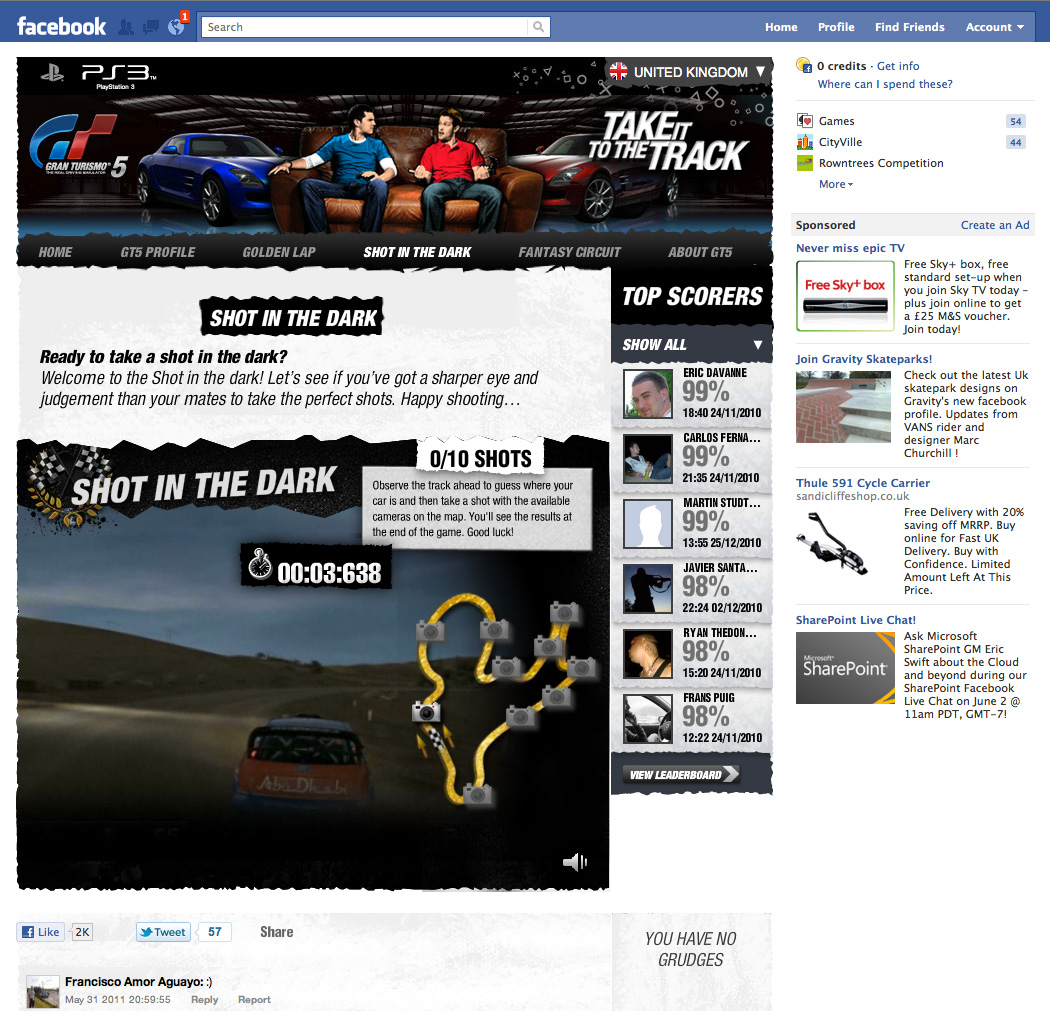Image resolution: width=1050 pixels, height=1011 pixels.
Task: Click the Share link below the game
Action: (277, 932)
